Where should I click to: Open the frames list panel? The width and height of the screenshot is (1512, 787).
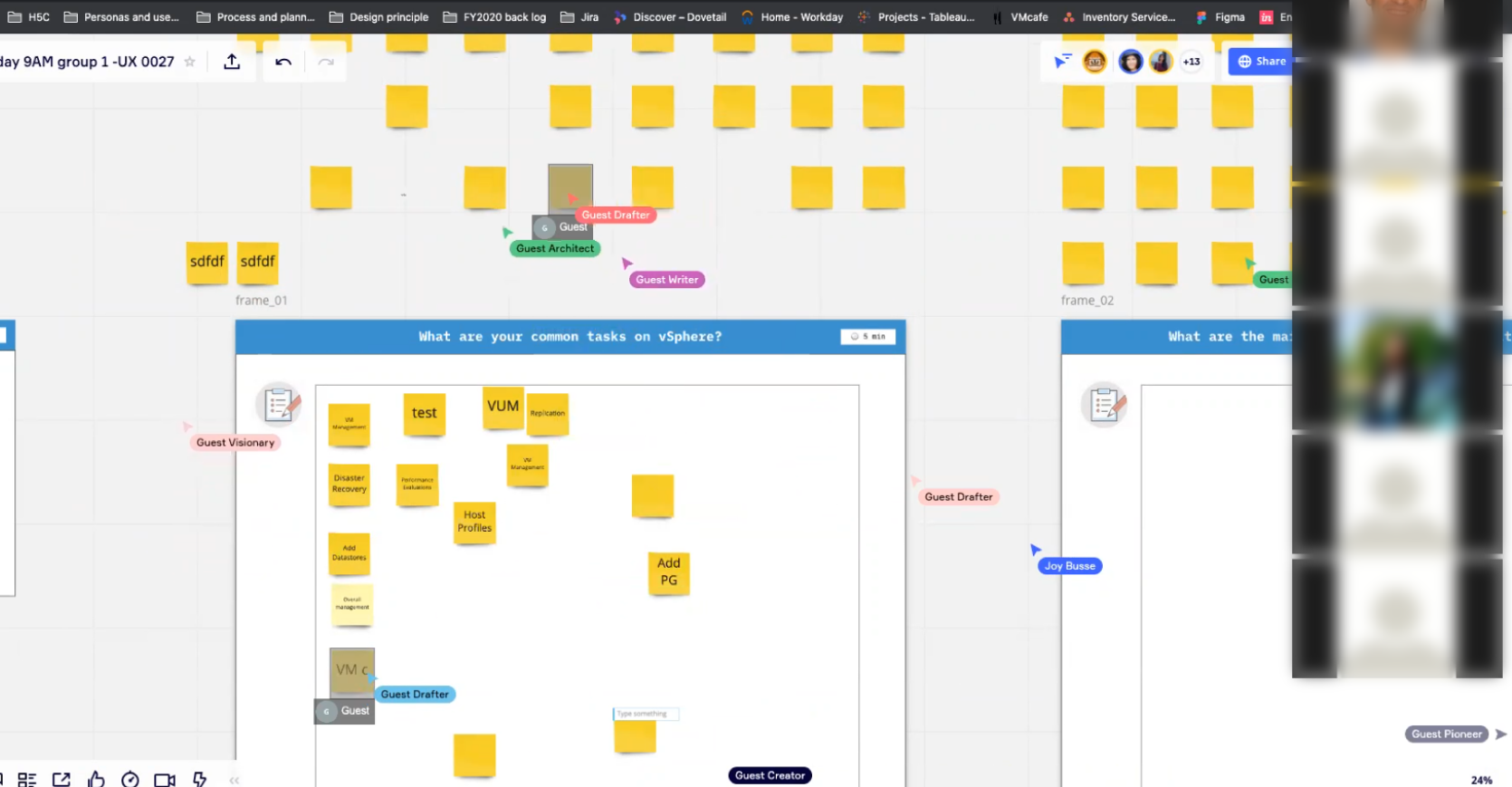[x=27, y=780]
